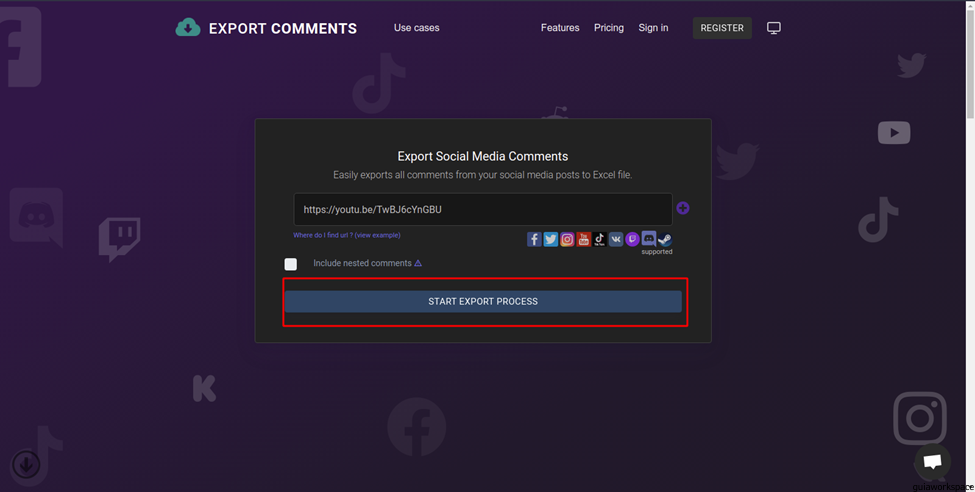Click the Facebook supported platform icon
Screen dimensions: 975x492
click(534, 239)
